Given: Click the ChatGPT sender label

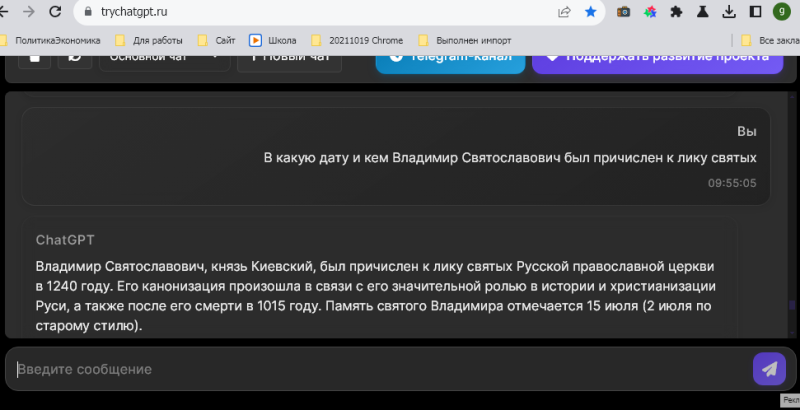Looking at the screenshot, I should coord(65,240).
